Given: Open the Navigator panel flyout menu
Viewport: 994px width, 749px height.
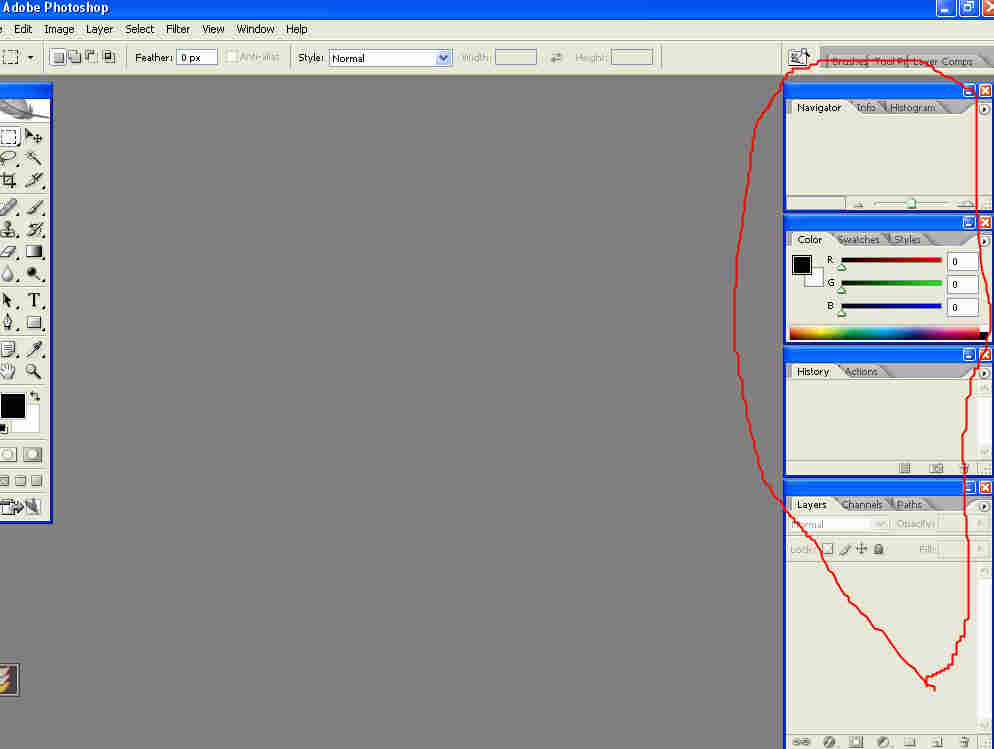Looking at the screenshot, I should click(x=984, y=109).
